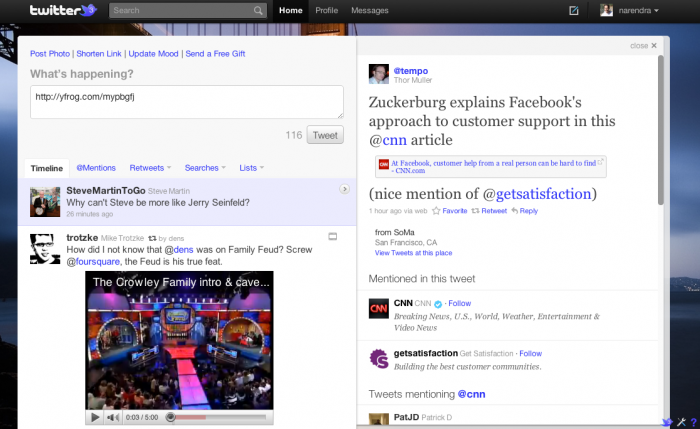Open the arrow on the SteveMartinToGo tweet

[x=344, y=188]
